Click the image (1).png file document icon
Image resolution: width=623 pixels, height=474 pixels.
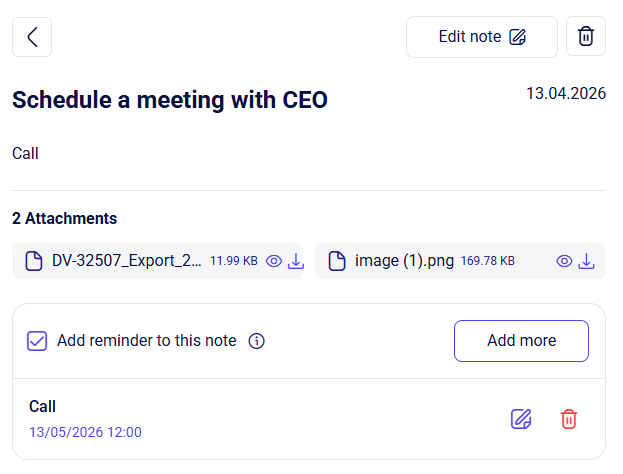[337, 261]
